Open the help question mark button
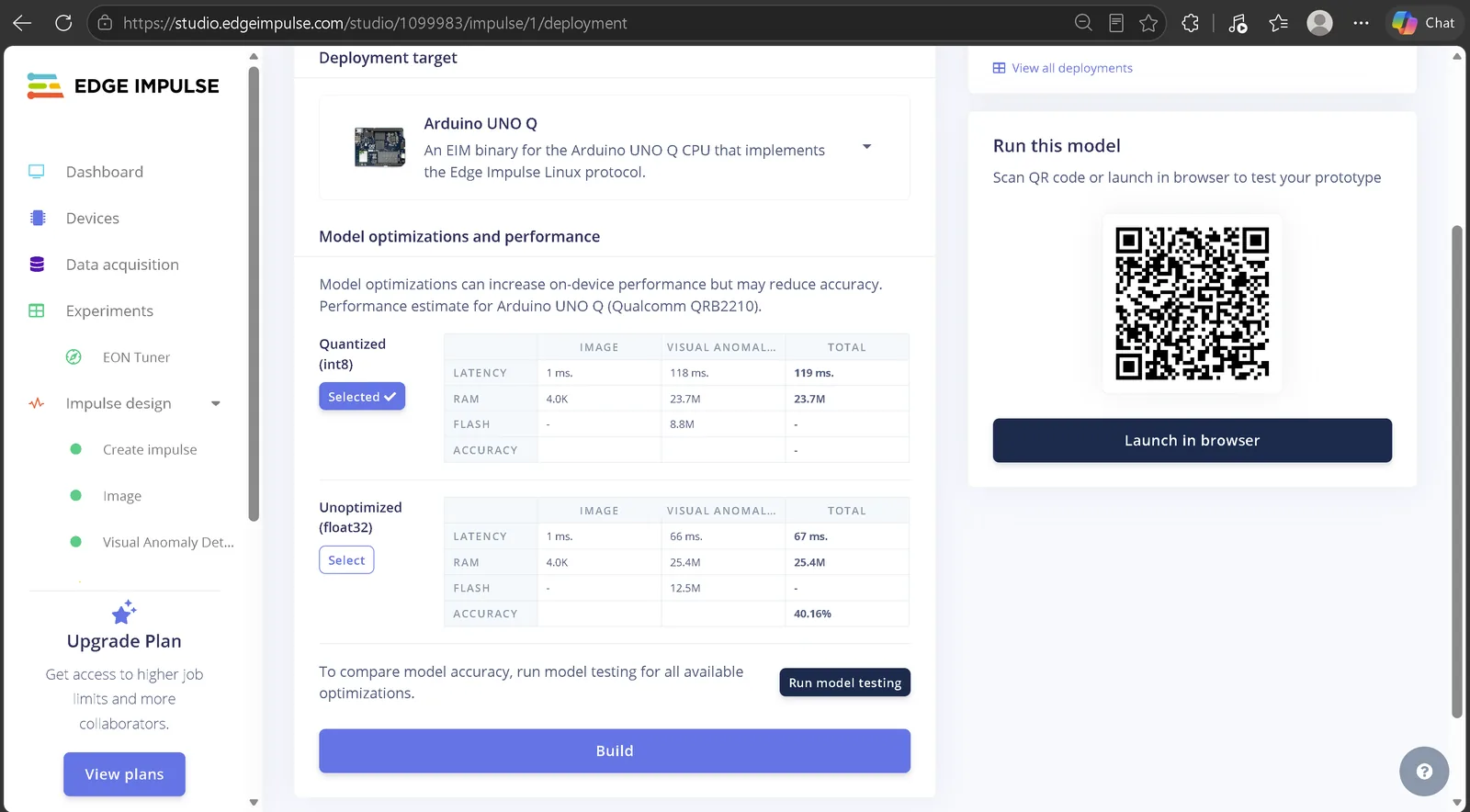Image resolution: width=1470 pixels, height=812 pixels. (1424, 772)
